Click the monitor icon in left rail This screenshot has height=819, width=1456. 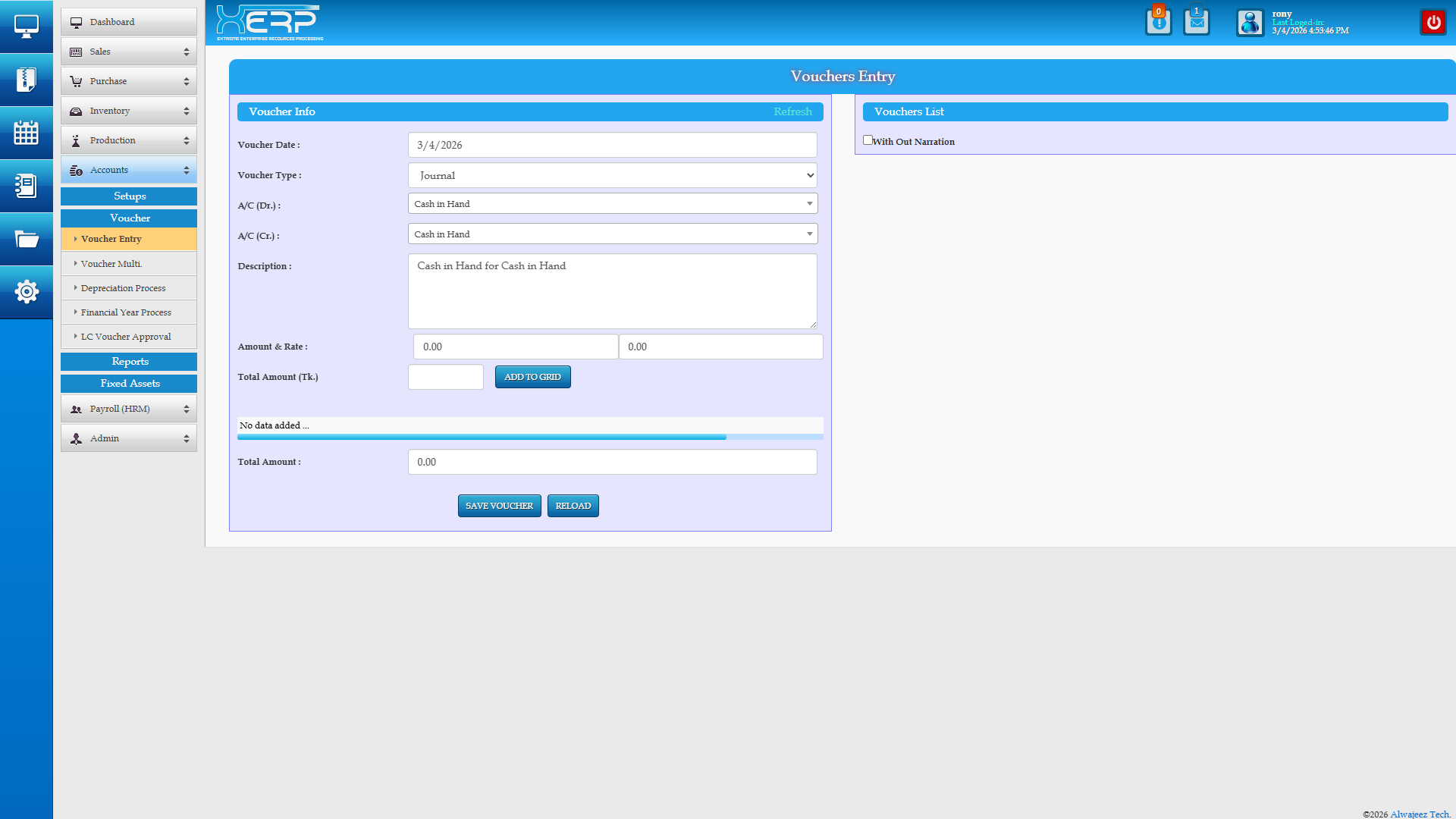(x=27, y=27)
